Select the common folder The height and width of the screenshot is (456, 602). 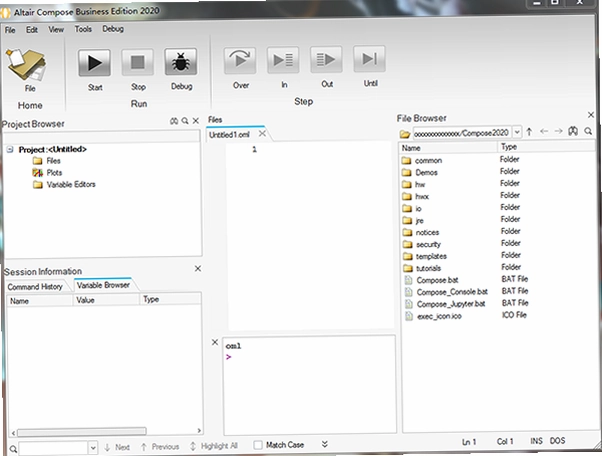428,160
